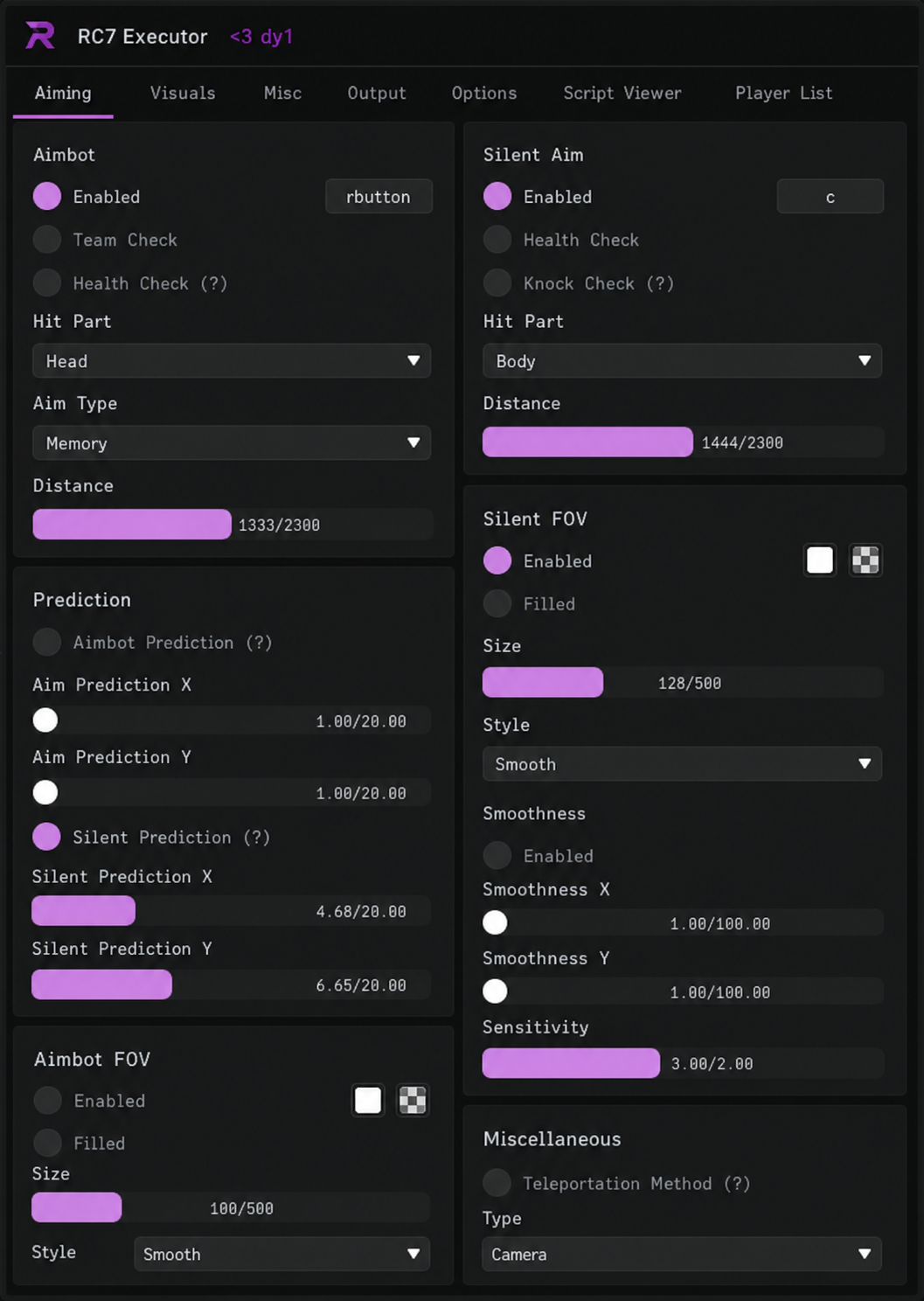Open the Script Viewer tab
Viewport: 924px width, 1301px height.
pyautogui.click(x=622, y=94)
